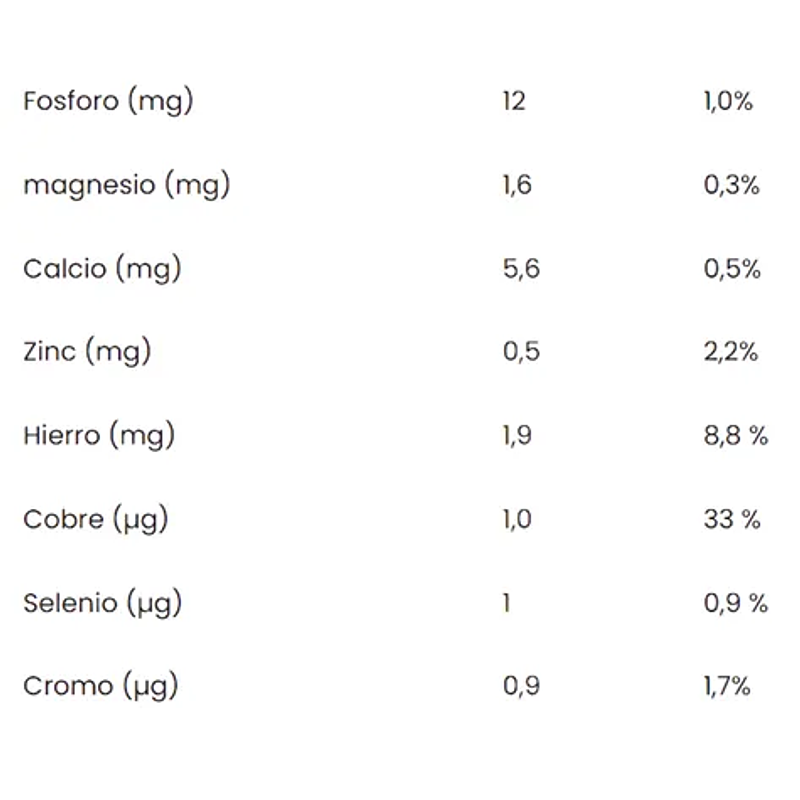The width and height of the screenshot is (800, 800).
Task: Select magnesio amount value 1,6
Action: pyautogui.click(x=517, y=186)
